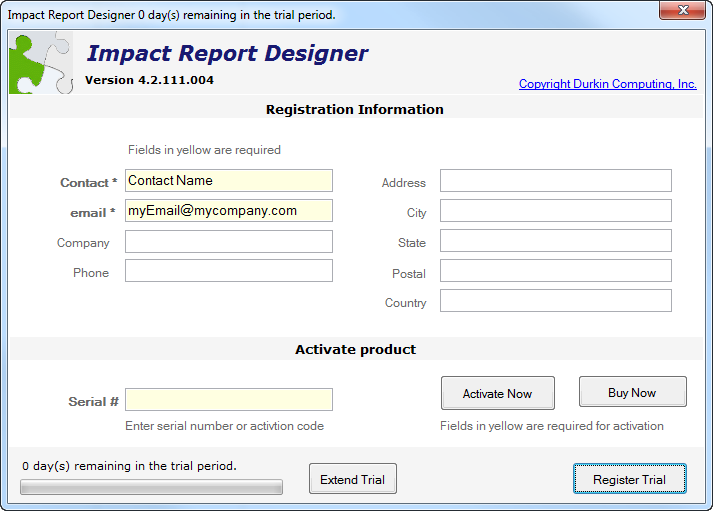This screenshot has width=713, height=511.
Task: Click the green puzzle piece logo
Action: [41, 63]
